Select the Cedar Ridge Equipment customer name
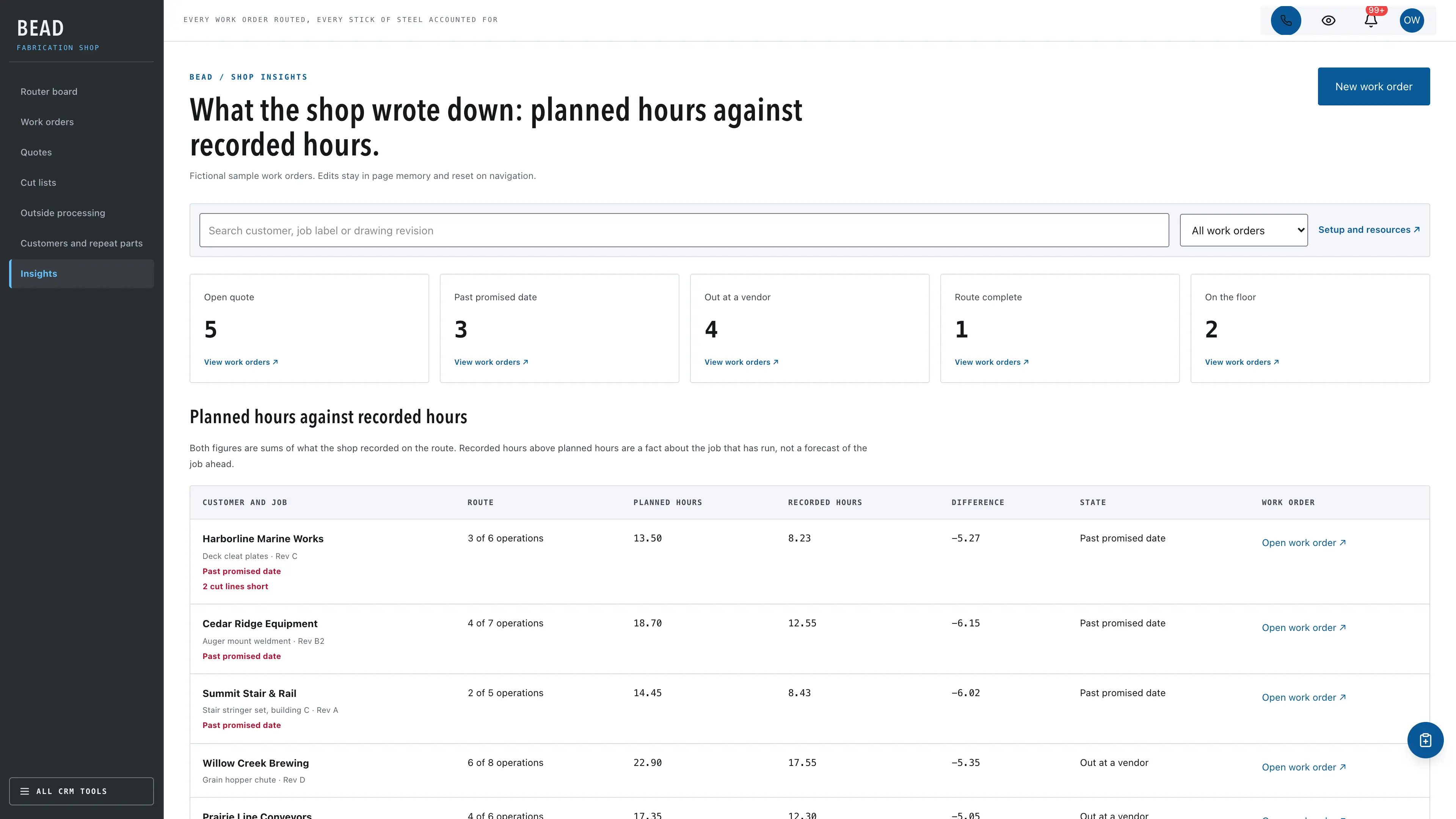Screen dimensions: 1456x819 coord(260,623)
